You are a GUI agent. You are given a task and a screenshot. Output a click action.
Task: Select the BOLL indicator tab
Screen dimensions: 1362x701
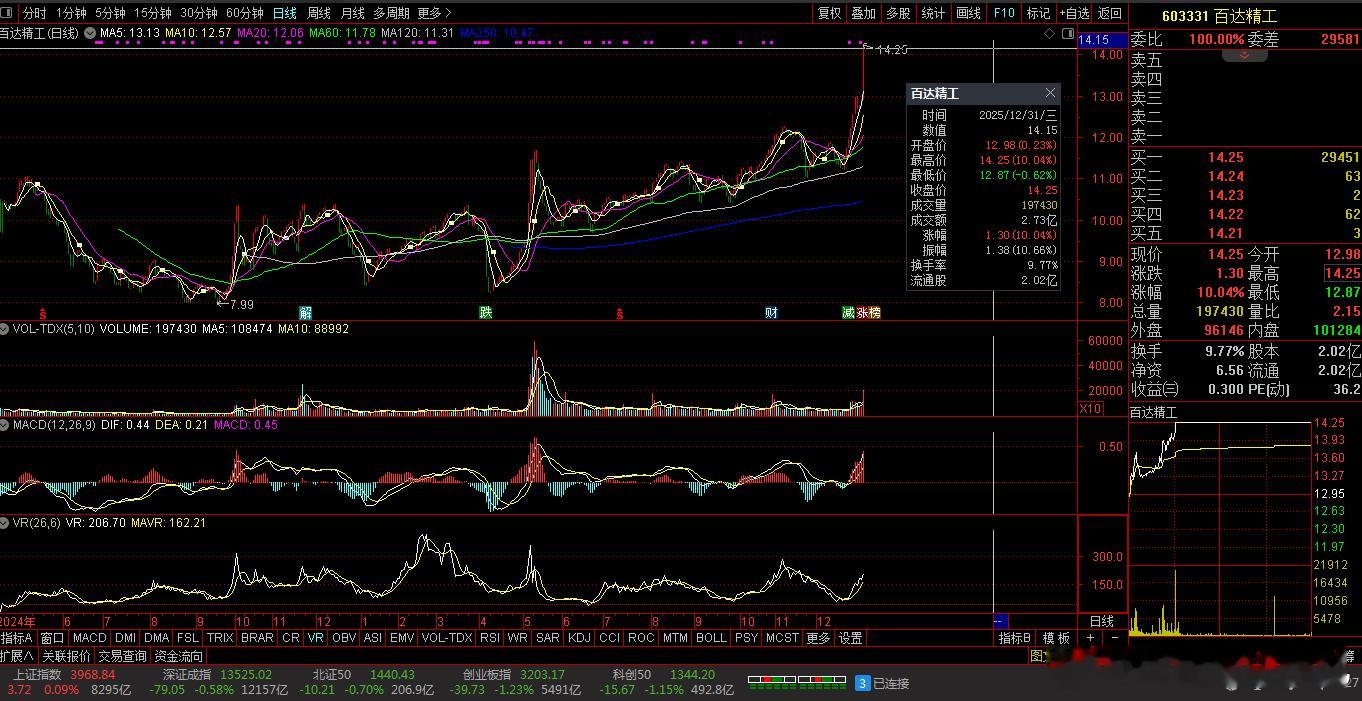711,638
